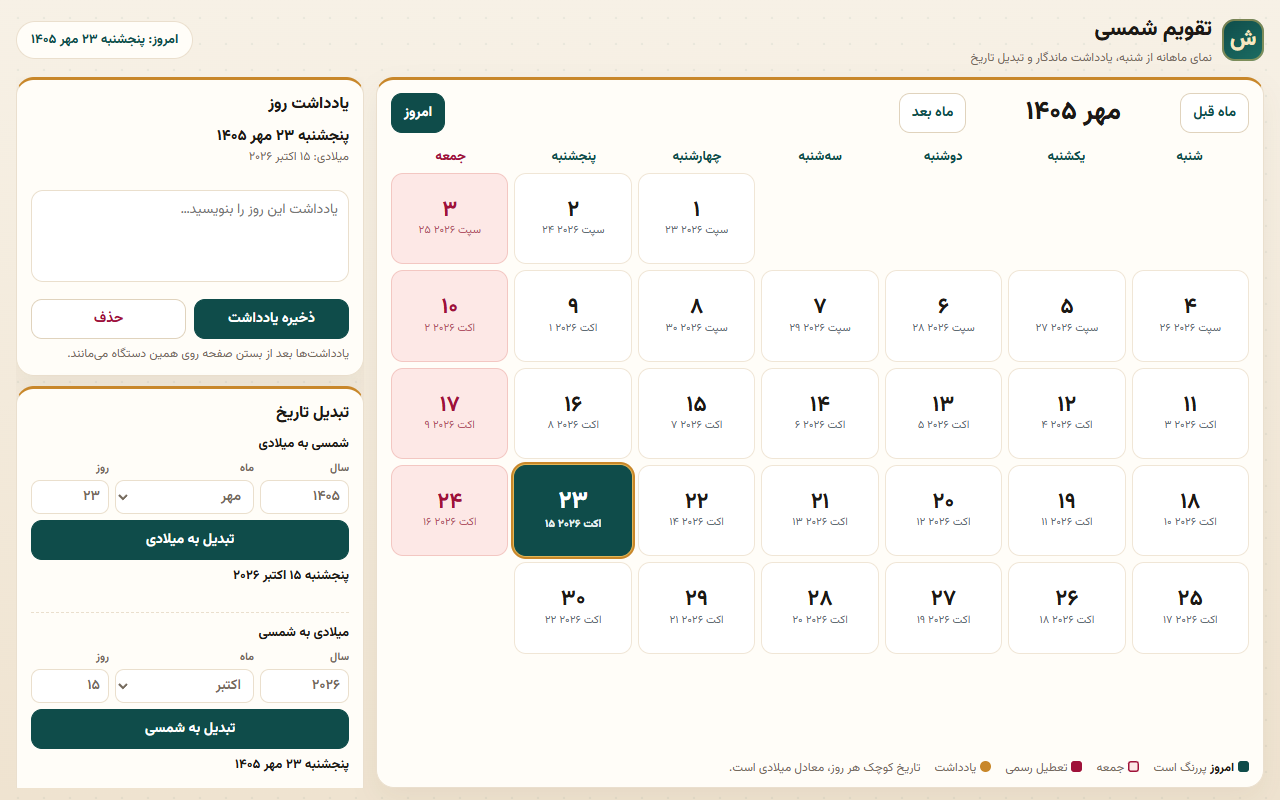Screen dimensions: 1280x800
Task: Click the Gregorian year field ۲۰۲۶
Action: pos(304,686)
